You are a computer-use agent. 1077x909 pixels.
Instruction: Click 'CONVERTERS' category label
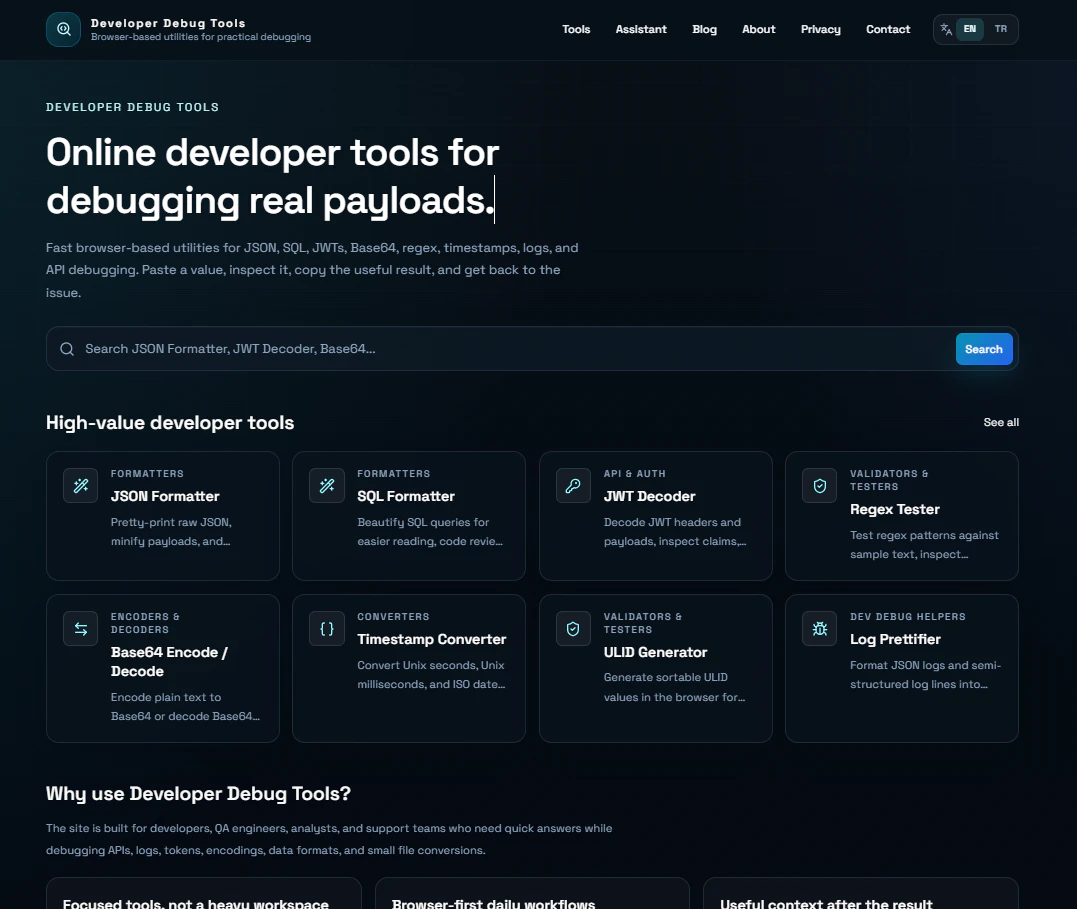[x=393, y=616]
